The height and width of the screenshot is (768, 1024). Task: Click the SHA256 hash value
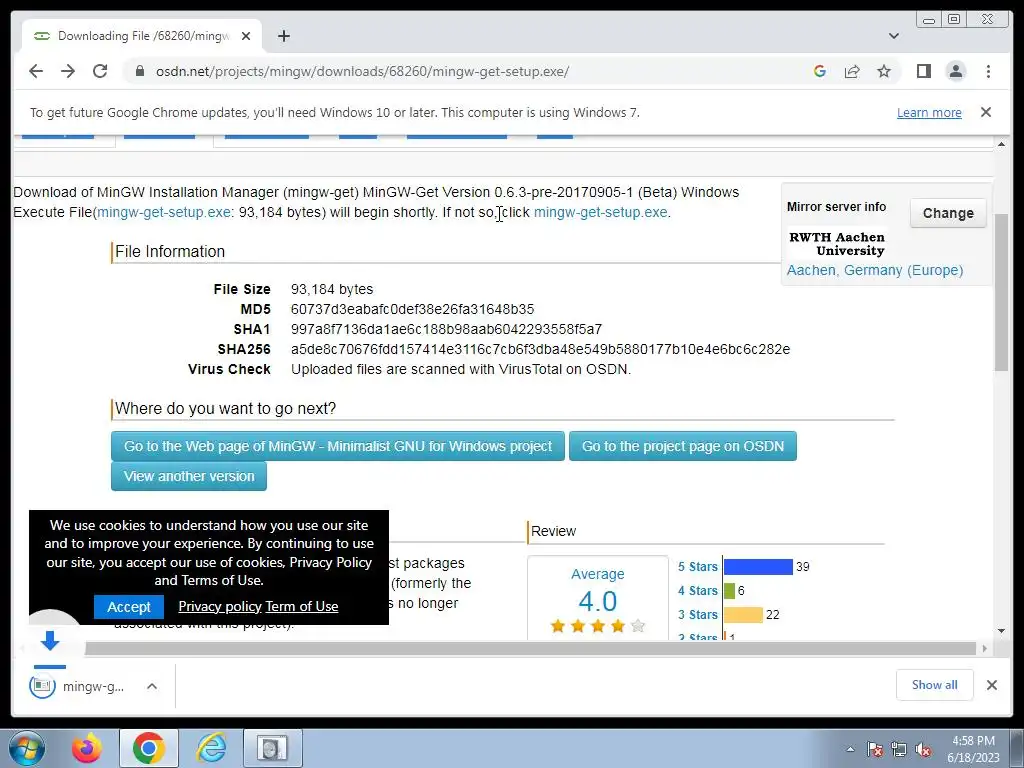coord(540,349)
